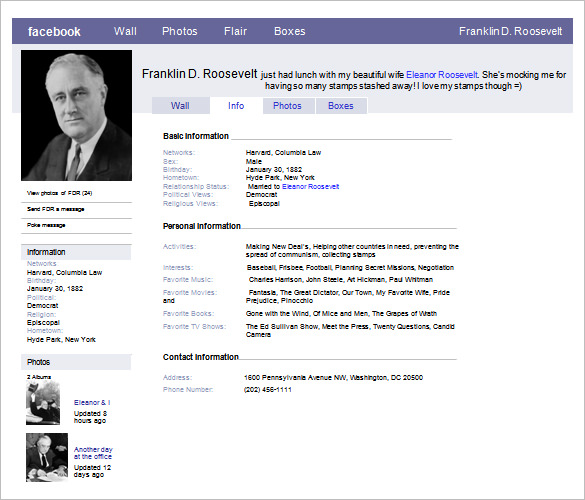Click phone number (202) 456-1111
Viewport: 585px width, 500px height.
click(x=268, y=390)
